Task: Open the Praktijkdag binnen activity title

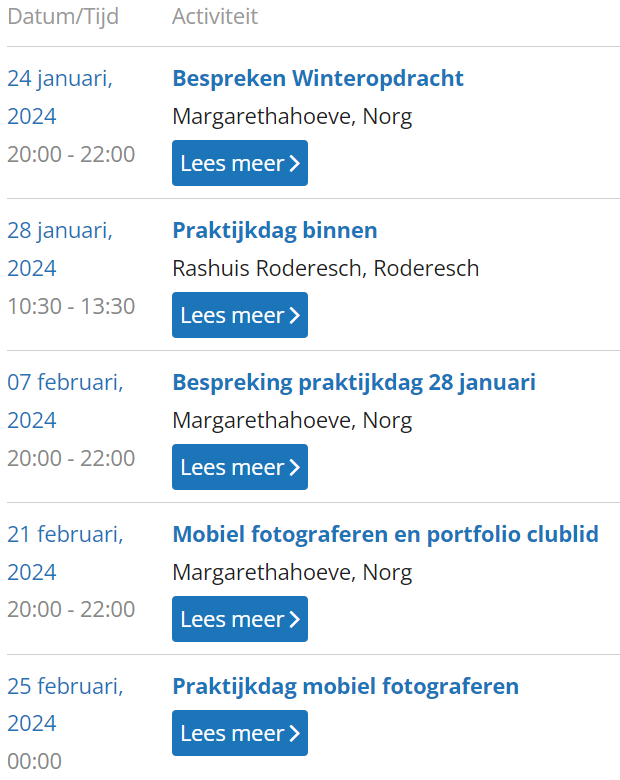Action: pyautogui.click(x=275, y=231)
